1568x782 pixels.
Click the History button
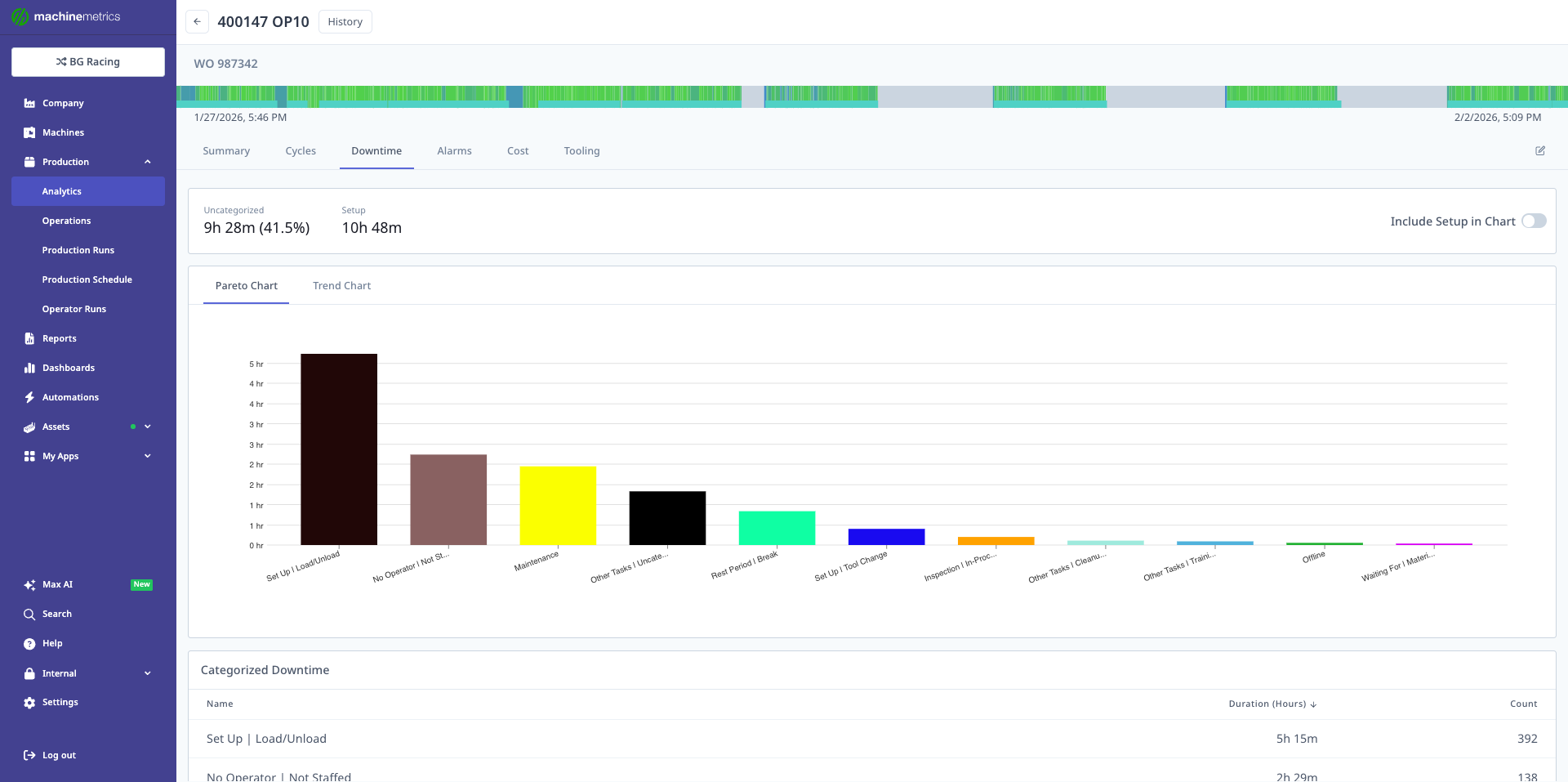tap(345, 21)
